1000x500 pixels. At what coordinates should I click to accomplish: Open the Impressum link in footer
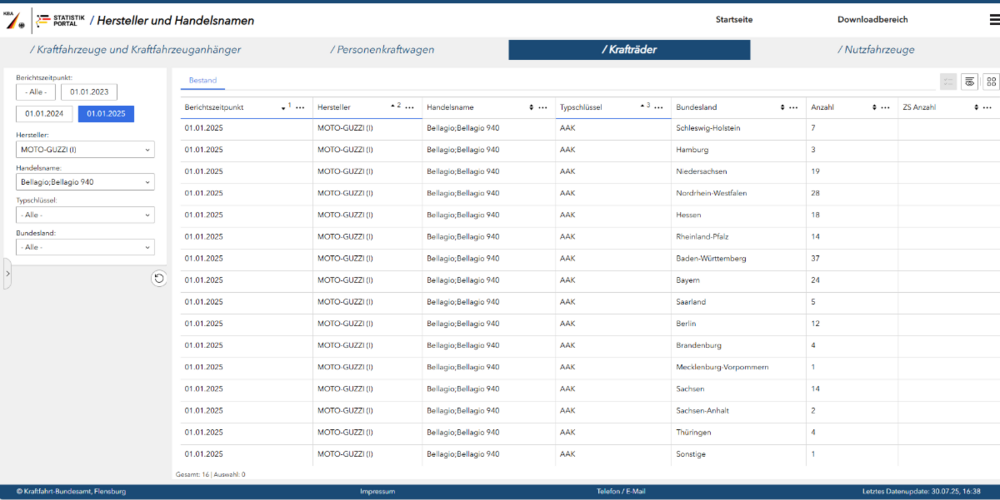click(x=377, y=492)
